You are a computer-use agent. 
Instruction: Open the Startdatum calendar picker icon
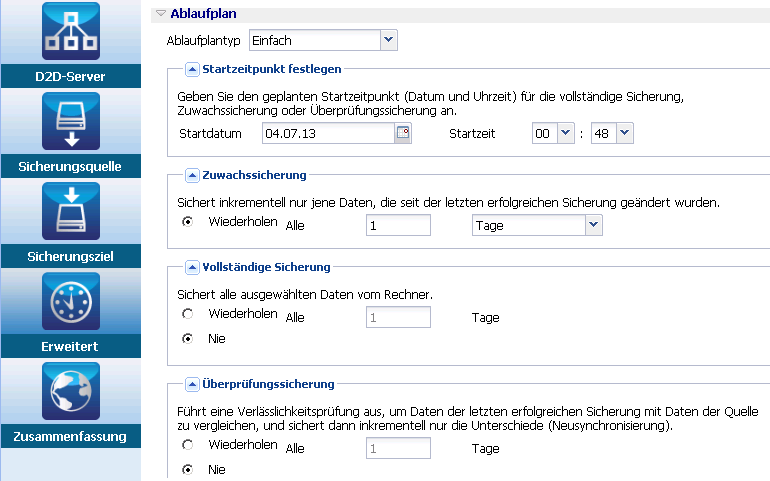point(403,134)
